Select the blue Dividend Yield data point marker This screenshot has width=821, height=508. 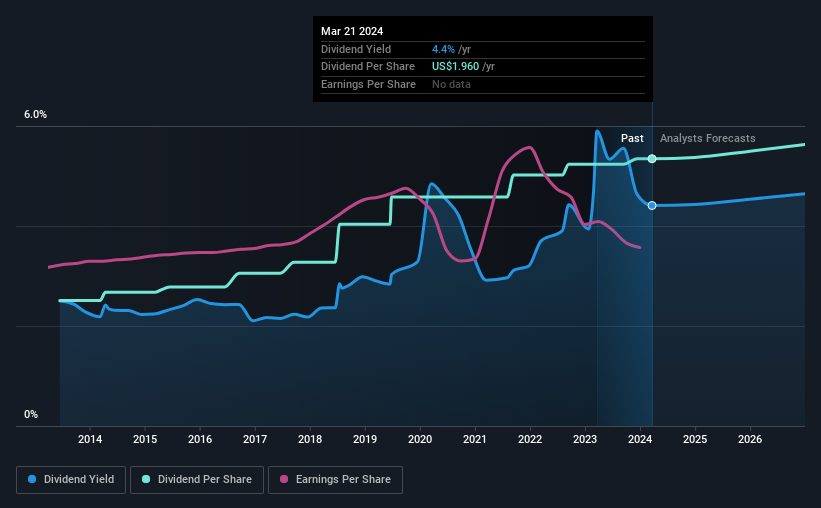652,206
